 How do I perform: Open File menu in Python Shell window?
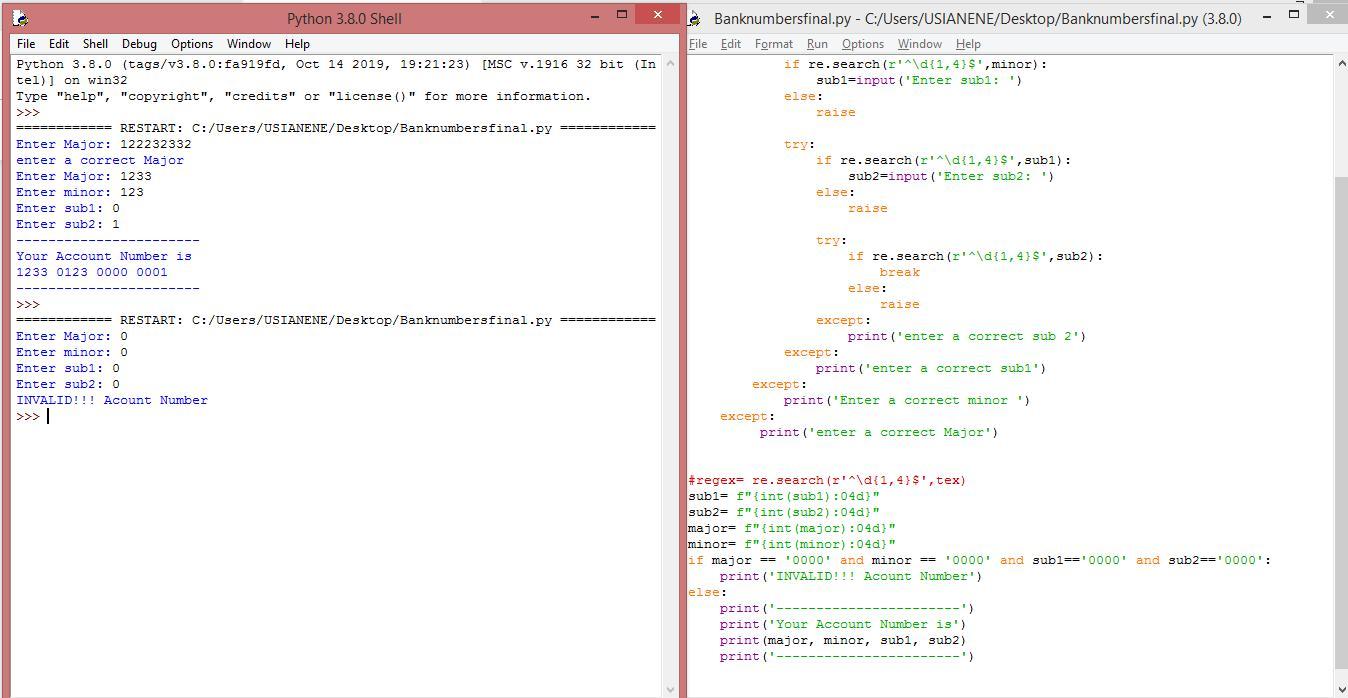click(x=26, y=44)
